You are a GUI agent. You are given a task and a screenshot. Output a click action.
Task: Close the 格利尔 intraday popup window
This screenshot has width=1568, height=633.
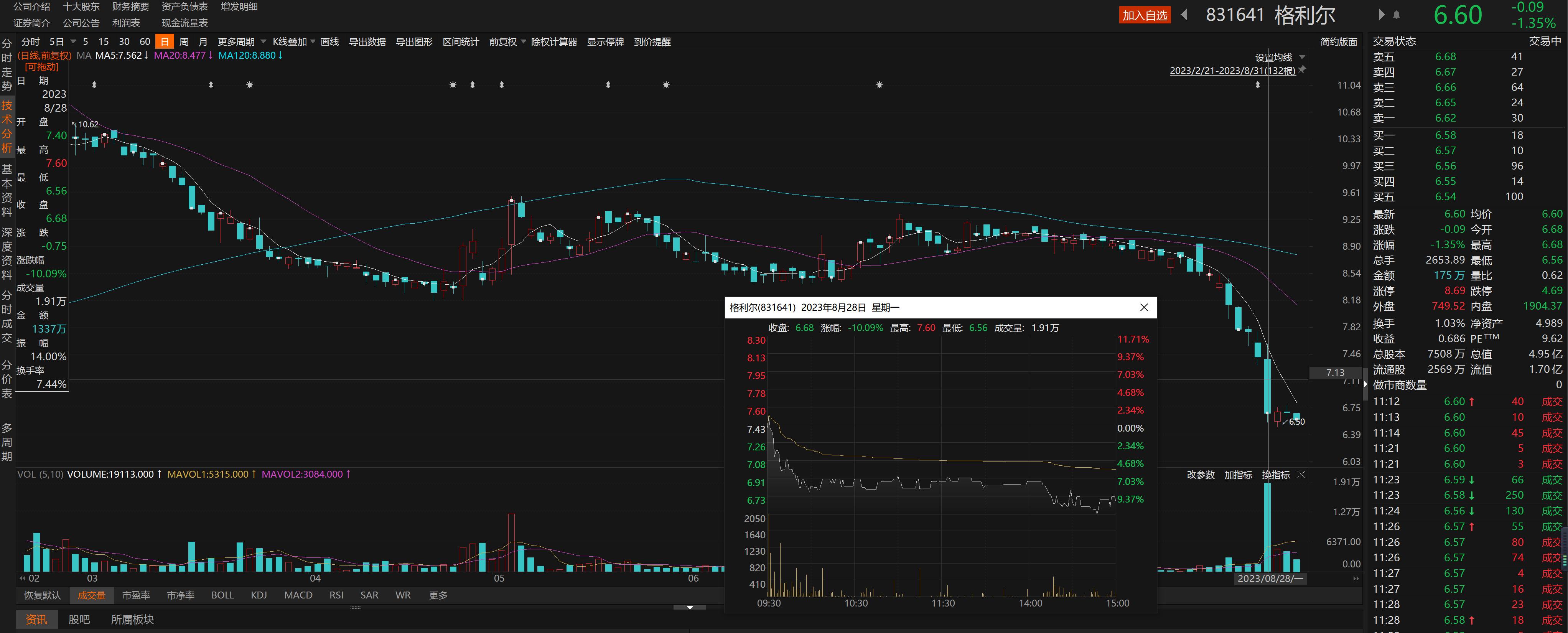(x=1144, y=307)
